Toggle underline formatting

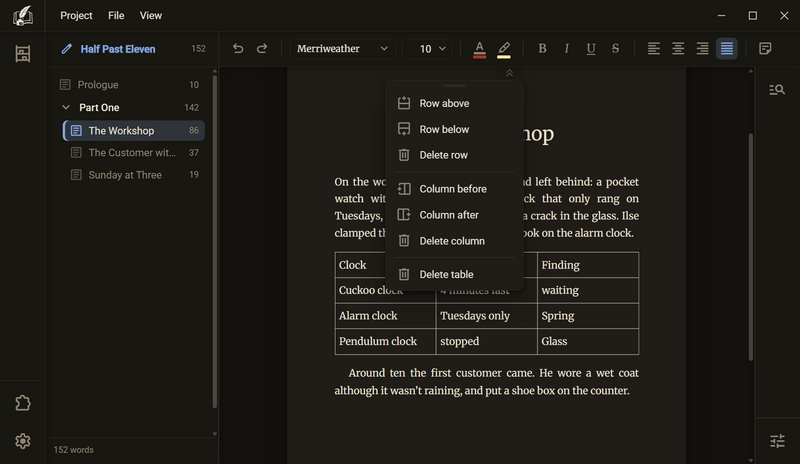pyautogui.click(x=591, y=48)
